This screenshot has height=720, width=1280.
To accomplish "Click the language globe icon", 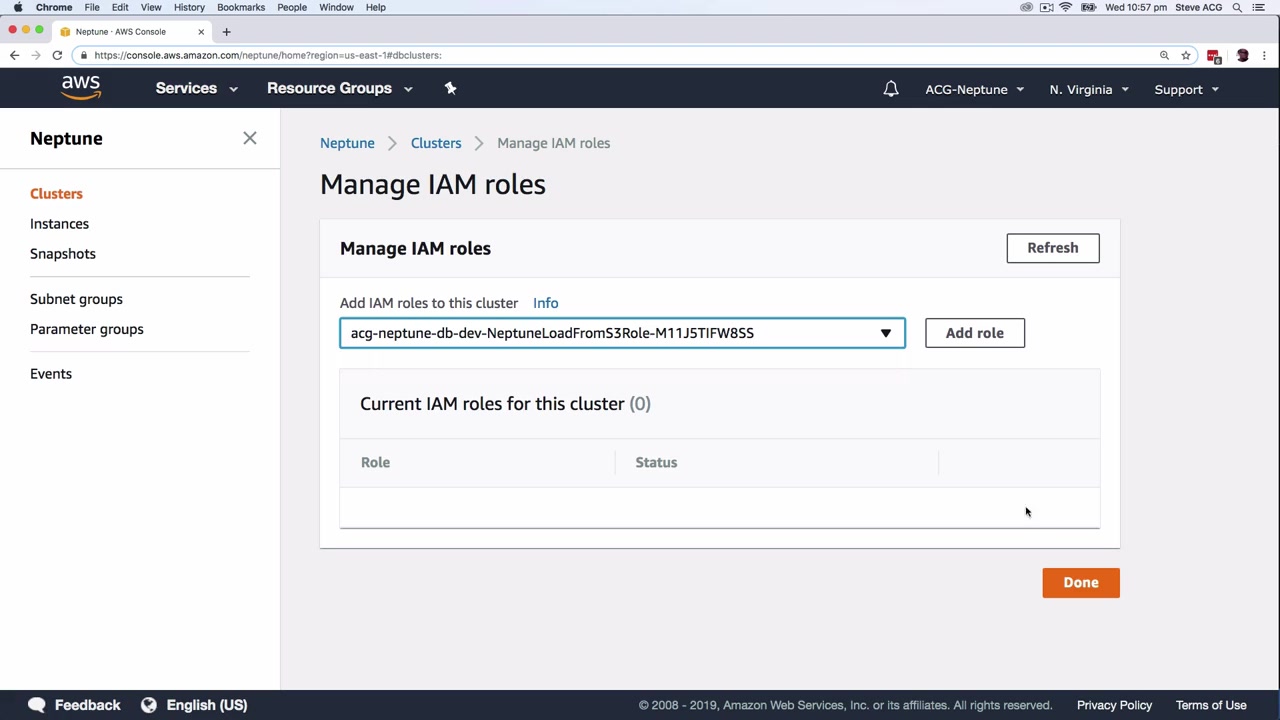I will (149, 705).
